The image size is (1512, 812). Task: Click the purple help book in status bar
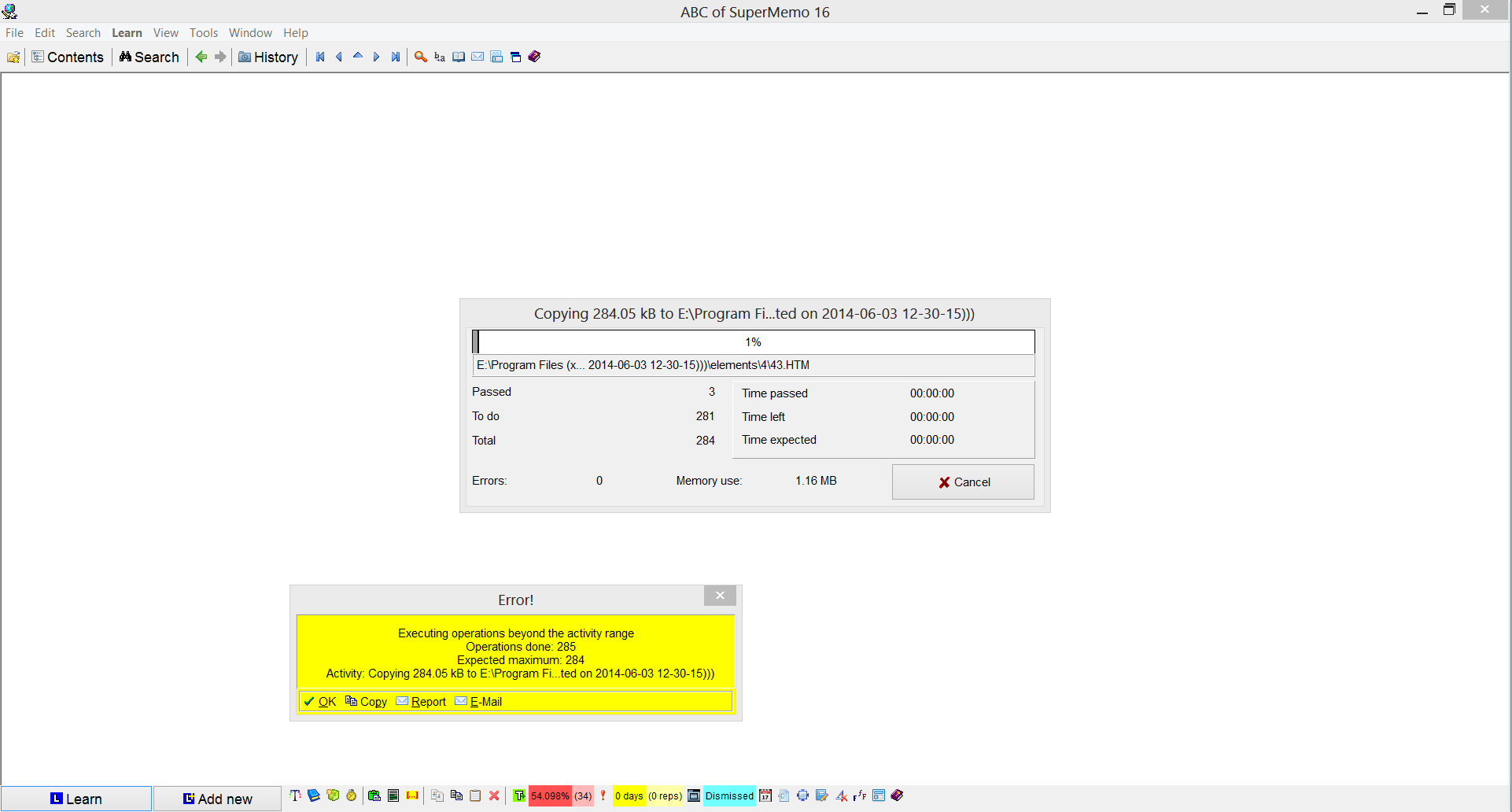(898, 795)
